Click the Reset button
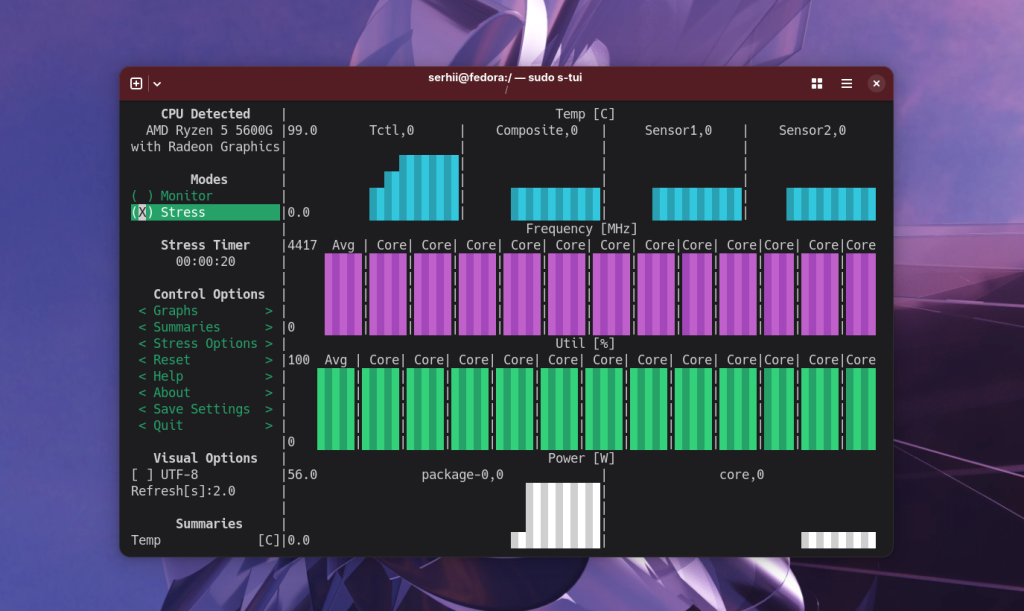Viewport: 1024px width, 611px height. [x=172, y=360]
